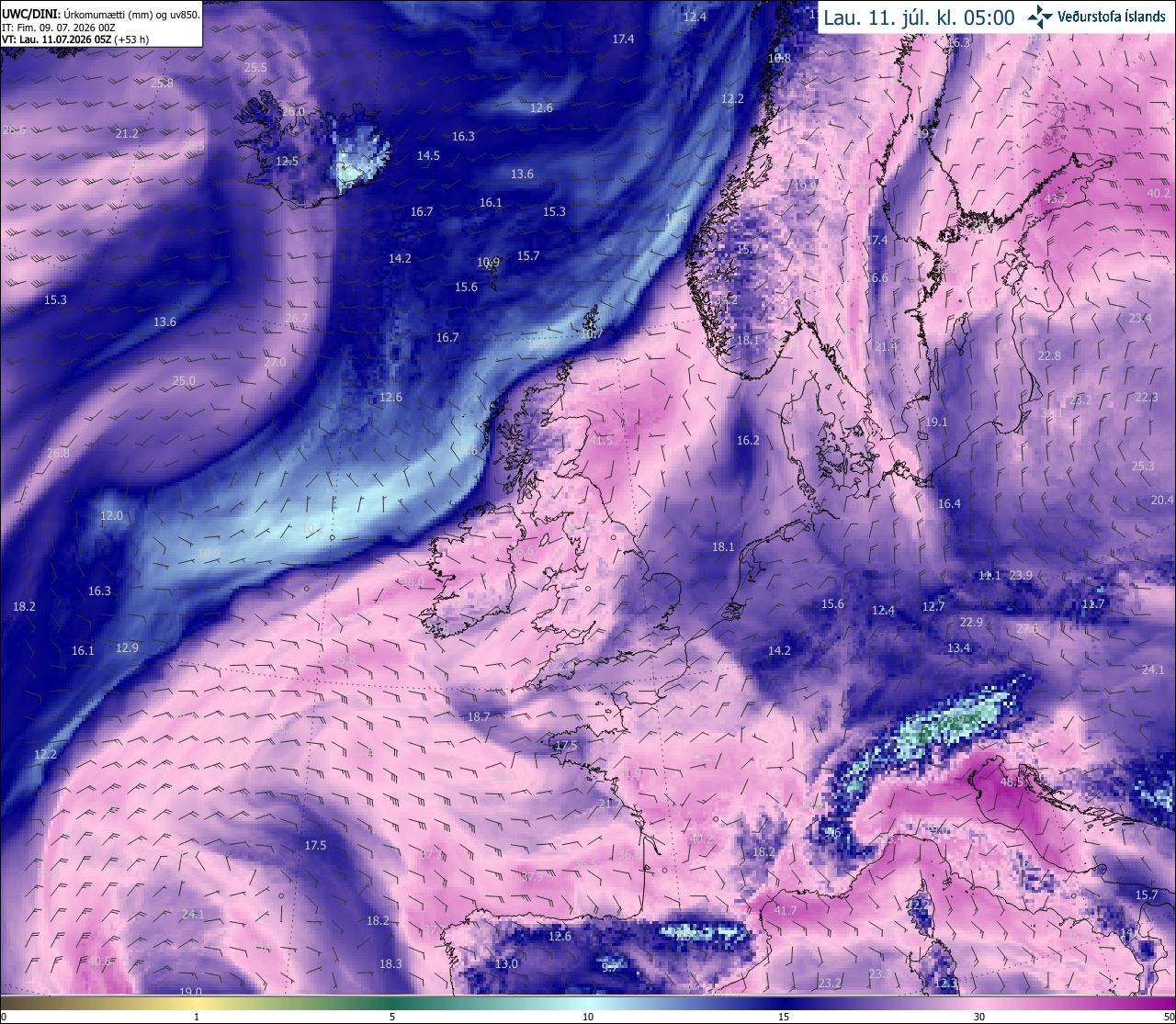Click the 9.7 value label over Spain
Image resolution: width=1176 pixels, height=1024 pixels.
pyautogui.click(x=610, y=967)
